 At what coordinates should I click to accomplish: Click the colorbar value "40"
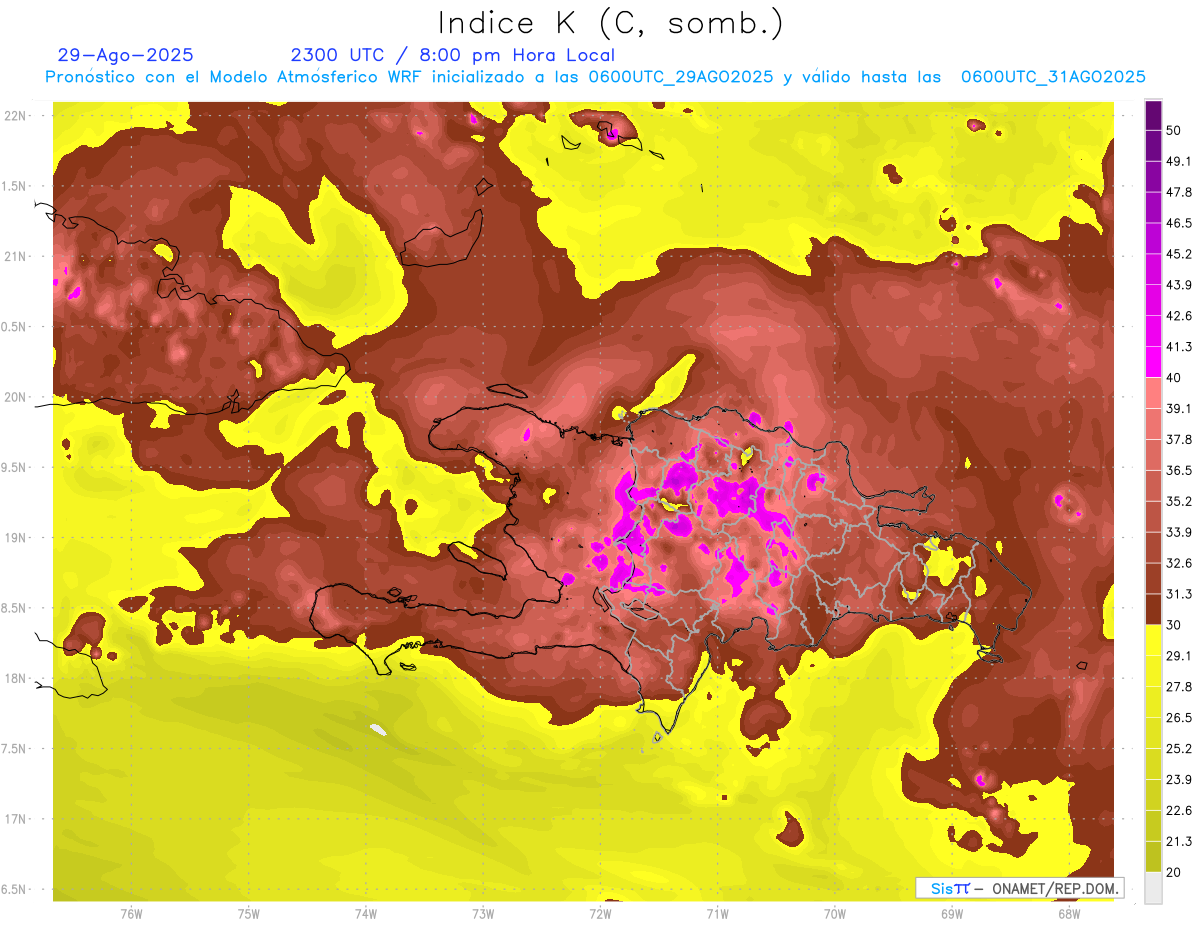point(1174,378)
